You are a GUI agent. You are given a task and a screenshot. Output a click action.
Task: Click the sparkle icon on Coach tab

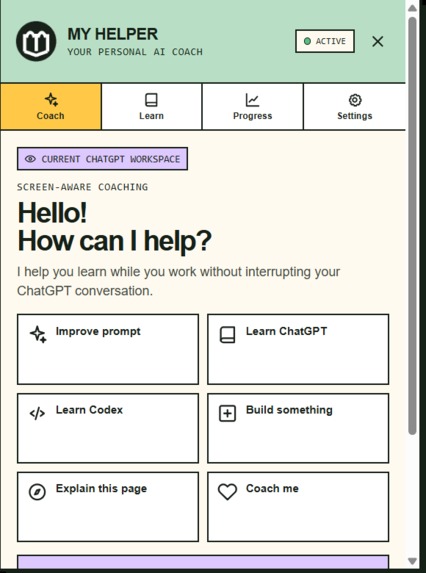(x=51, y=99)
